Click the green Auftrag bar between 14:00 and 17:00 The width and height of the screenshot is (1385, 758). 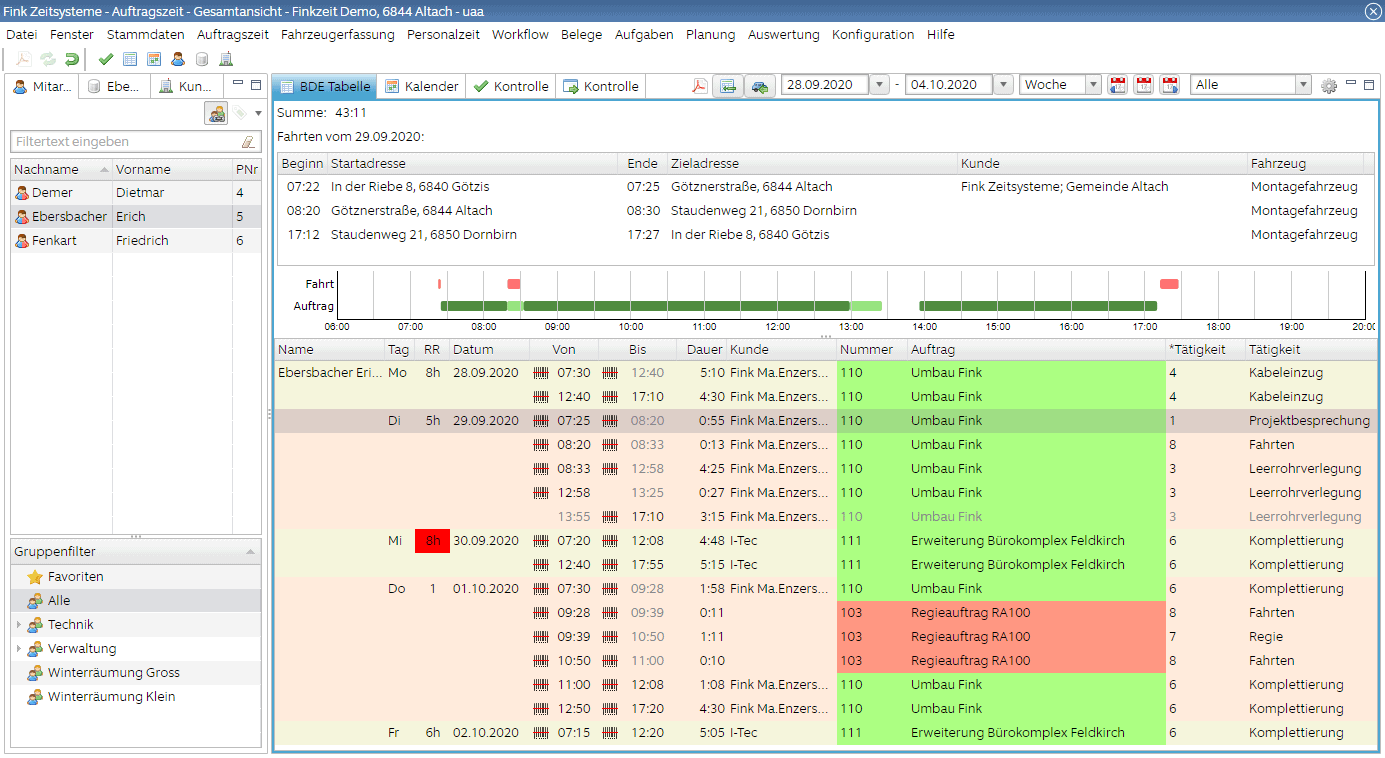click(1038, 306)
